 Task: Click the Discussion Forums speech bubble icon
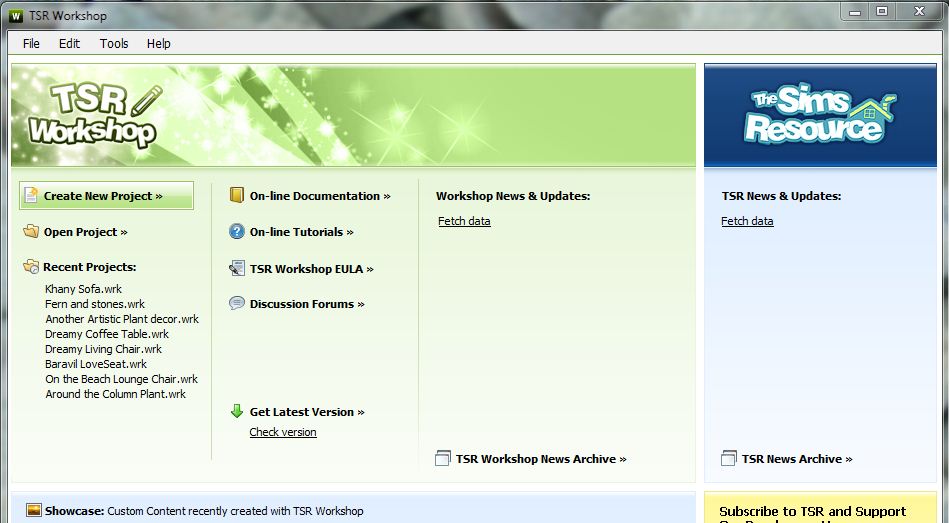pyautogui.click(x=237, y=303)
